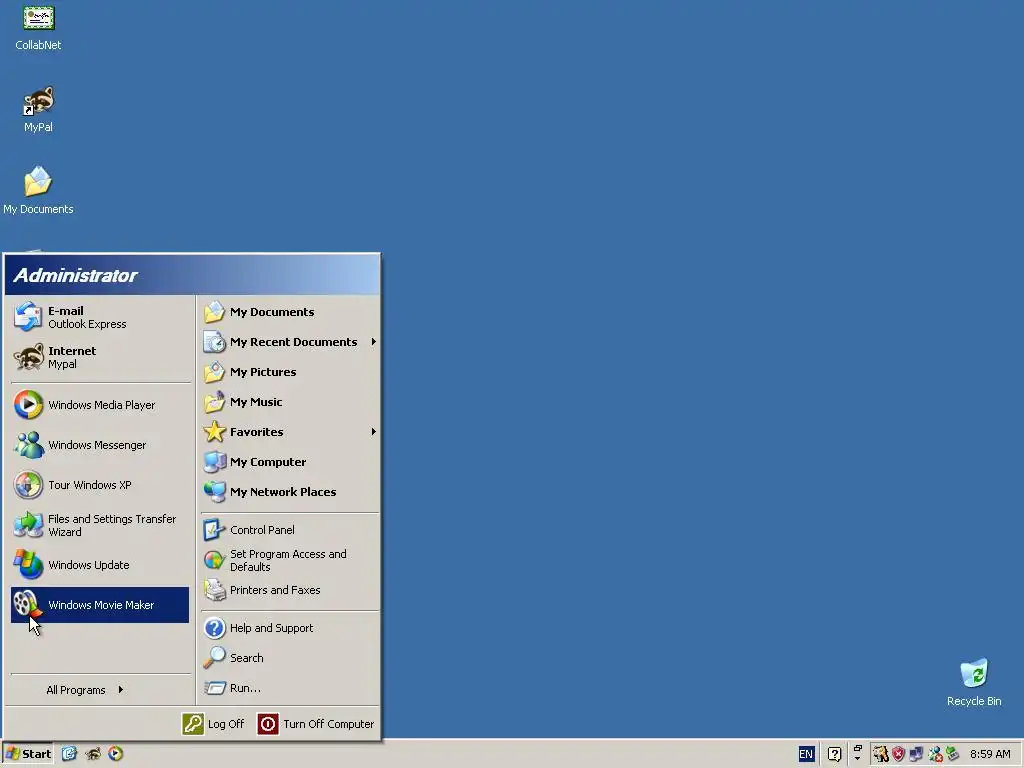Click the language bar restore icon
This screenshot has height=768, width=1024.
[857, 748]
